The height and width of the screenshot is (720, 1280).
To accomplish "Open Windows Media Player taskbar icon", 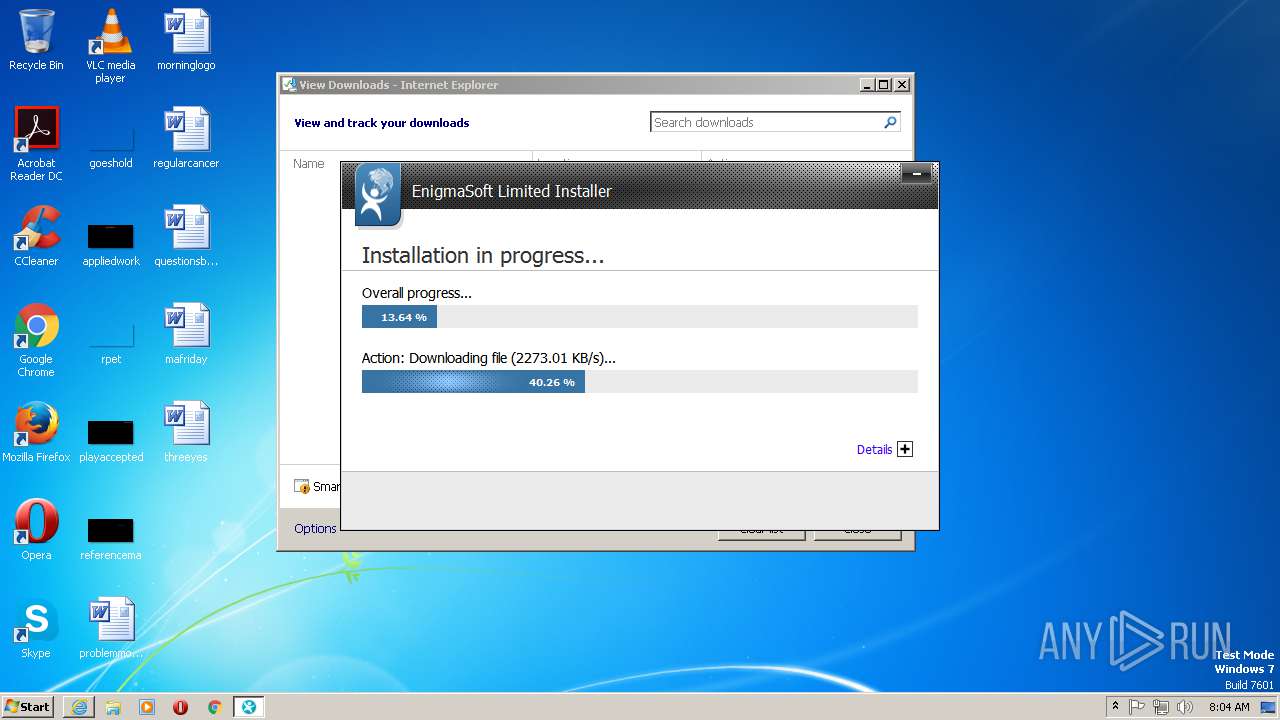I will tap(147, 707).
